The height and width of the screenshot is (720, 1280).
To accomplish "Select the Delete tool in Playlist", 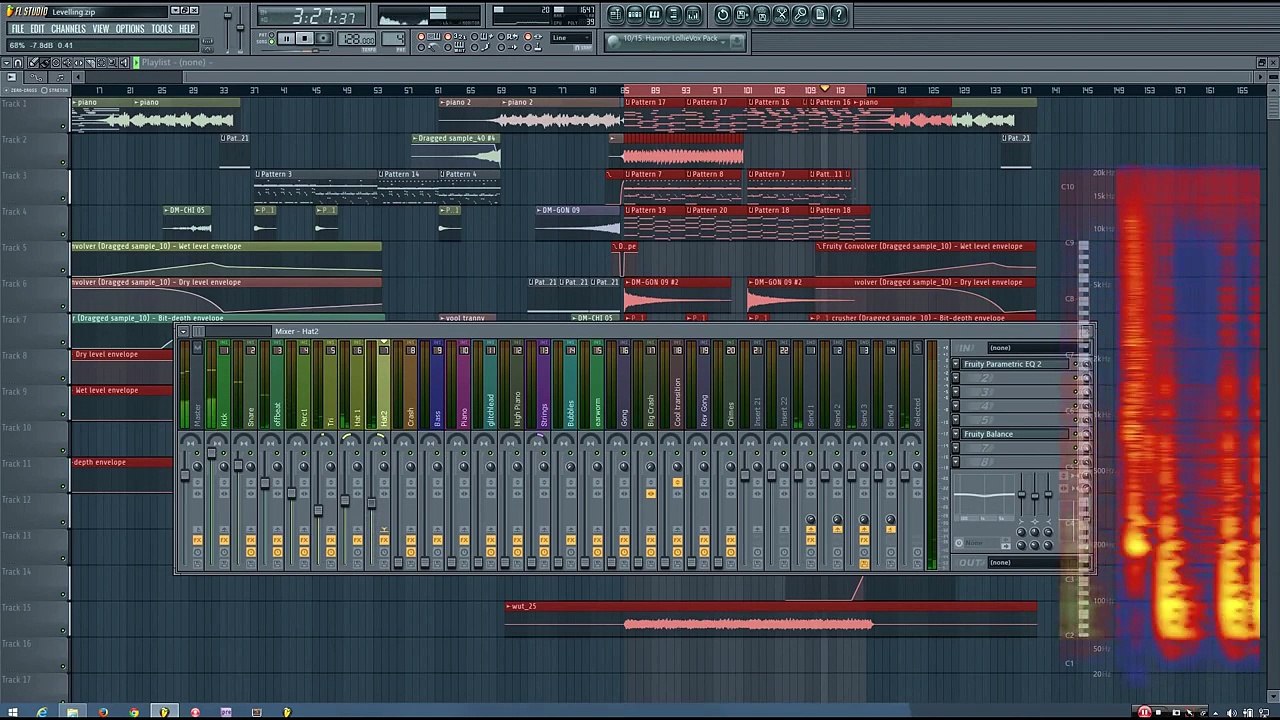I will (56, 62).
